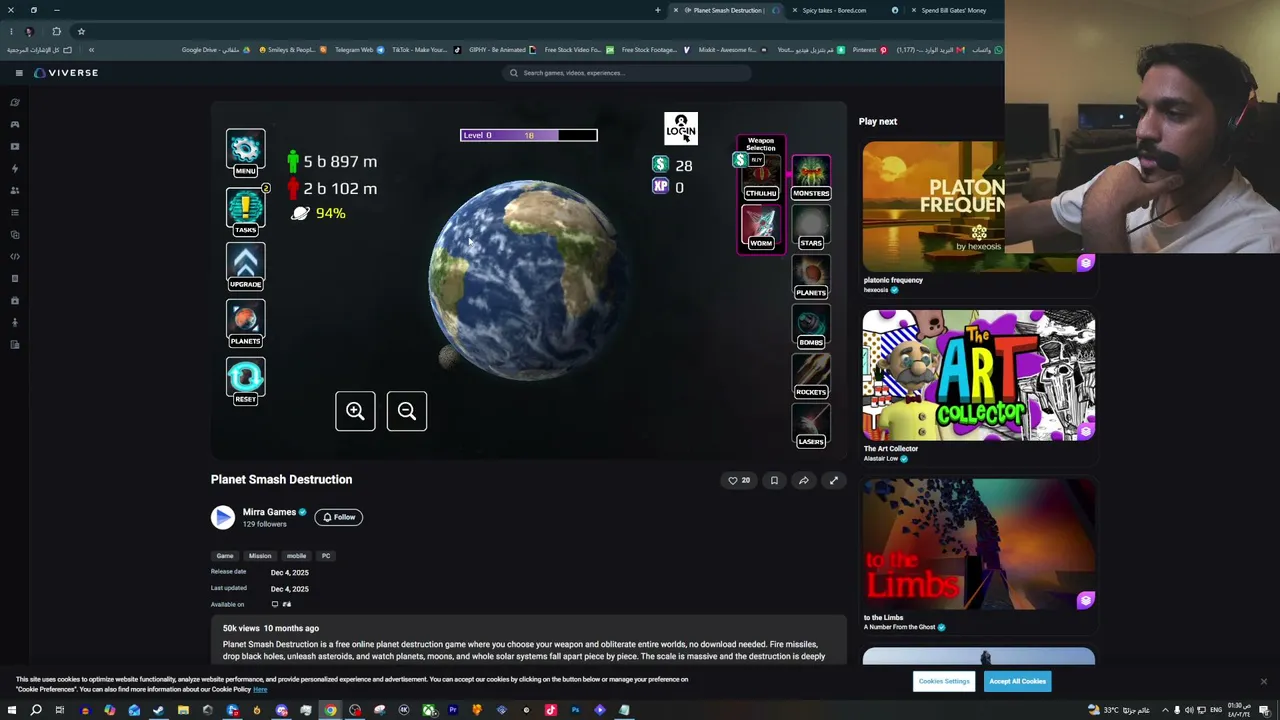Viewport: 1280px width, 720px height.
Task: Choose the CTHULHU weapon
Action: 761,177
